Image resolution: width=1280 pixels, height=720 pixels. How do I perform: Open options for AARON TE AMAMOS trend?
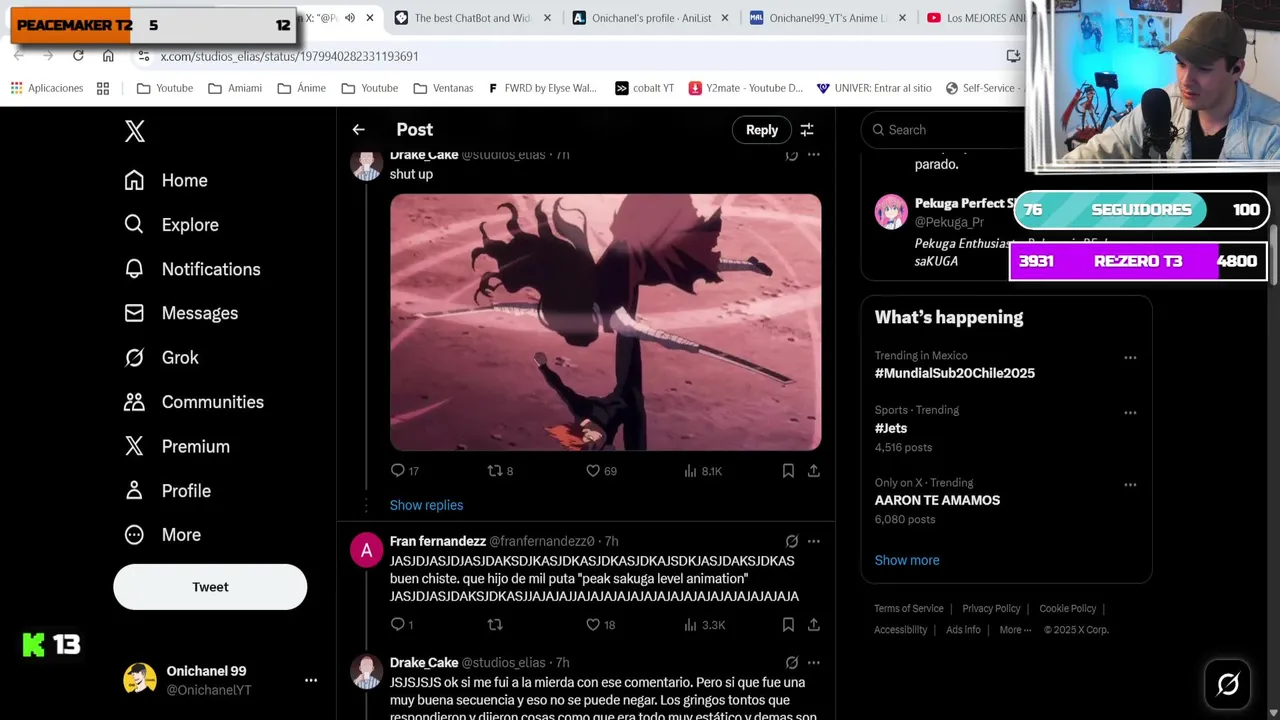coord(1130,484)
